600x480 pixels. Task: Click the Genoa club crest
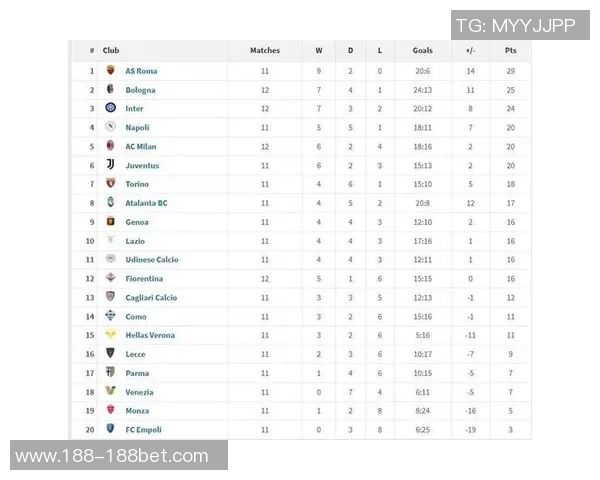[110, 221]
